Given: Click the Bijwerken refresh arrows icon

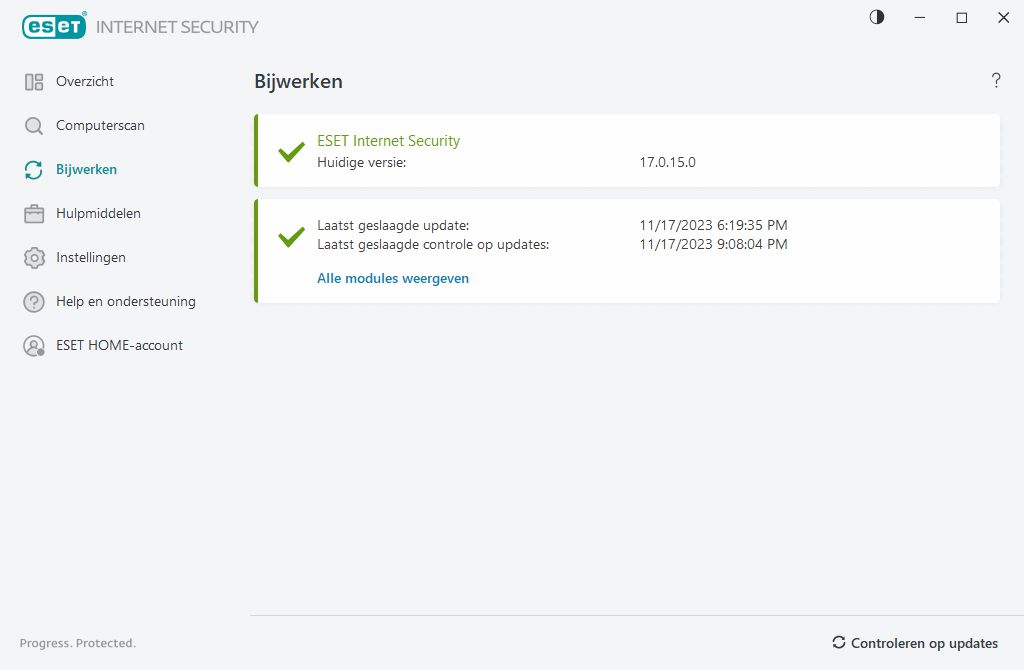Looking at the screenshot, I should coord(34,170).
